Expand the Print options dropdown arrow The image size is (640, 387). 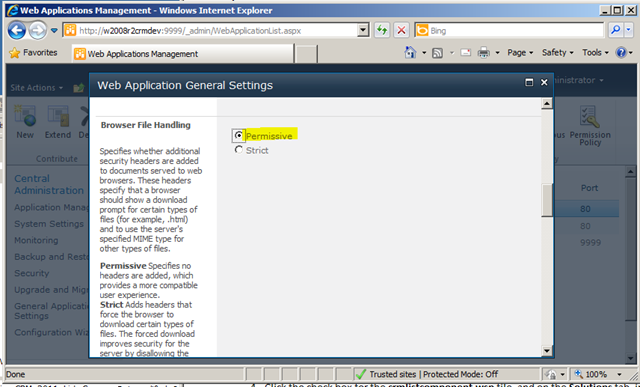498,53
